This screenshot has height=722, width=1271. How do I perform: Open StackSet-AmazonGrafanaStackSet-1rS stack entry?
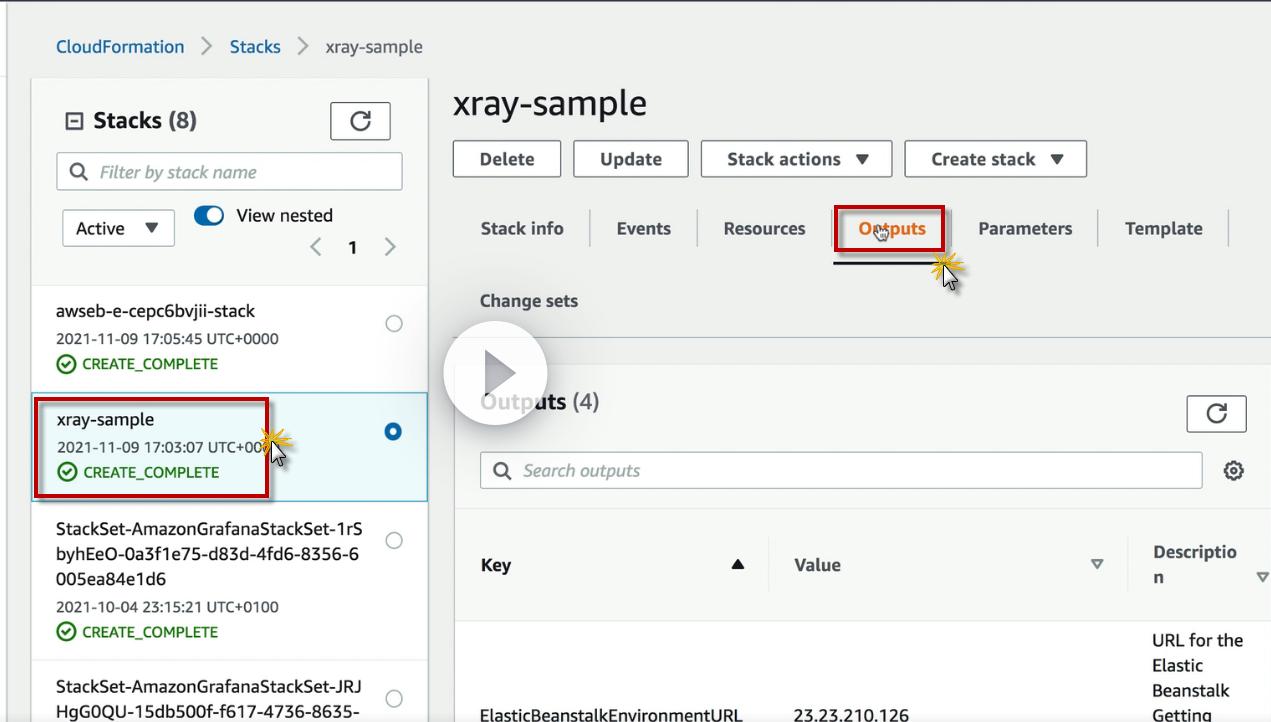(x=209, y=554)
